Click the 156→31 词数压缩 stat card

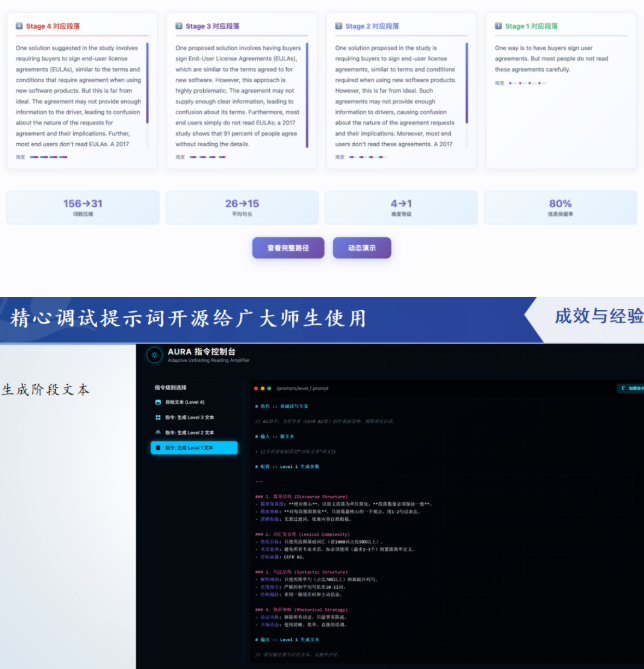click(x=82, y=208)
